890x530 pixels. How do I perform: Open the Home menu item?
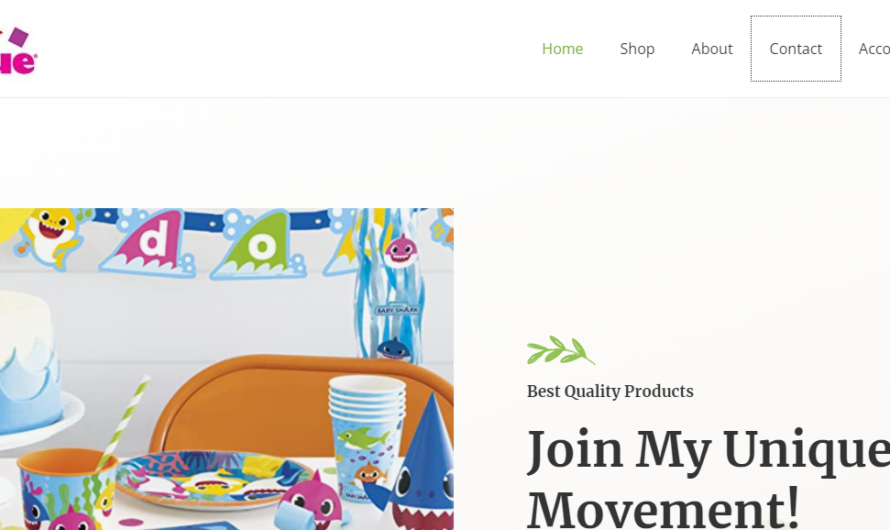pyautogui.click(x=562, y=49)
